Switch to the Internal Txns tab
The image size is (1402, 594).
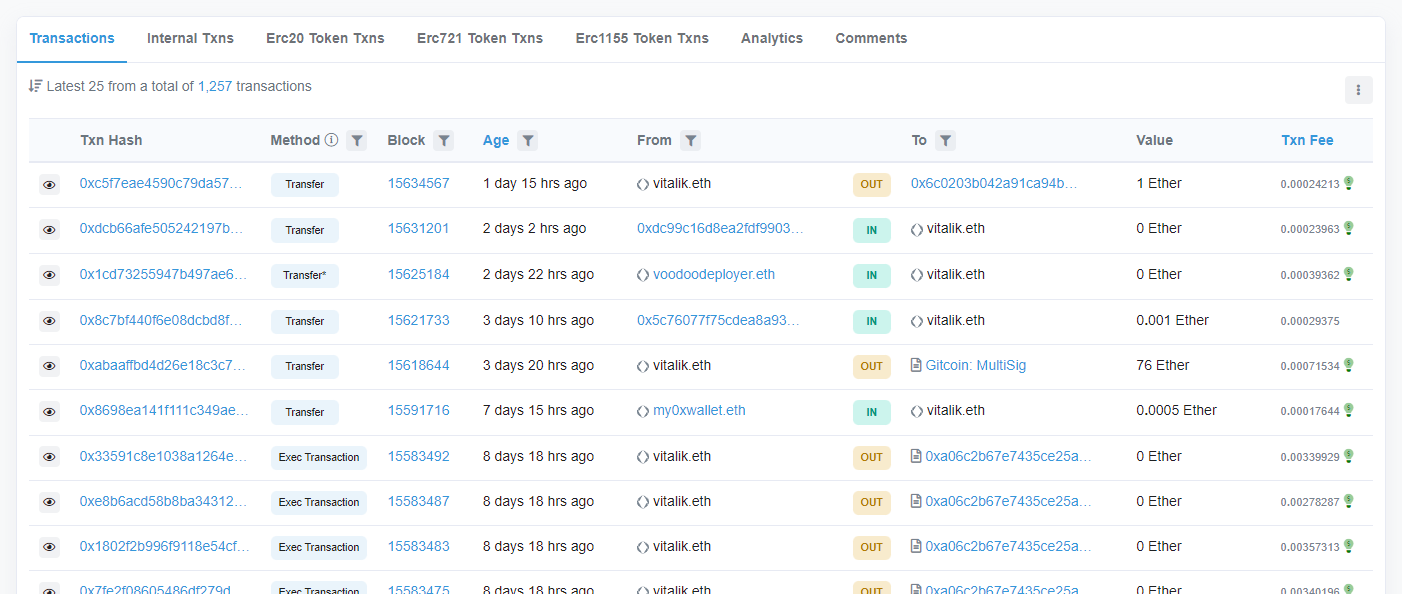(190, 38)
